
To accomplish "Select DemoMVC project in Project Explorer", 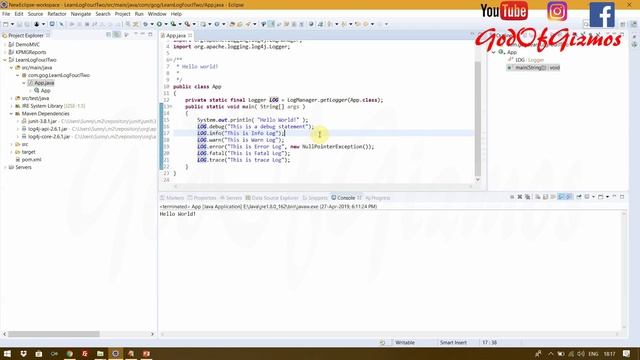I will coord(27,44).
